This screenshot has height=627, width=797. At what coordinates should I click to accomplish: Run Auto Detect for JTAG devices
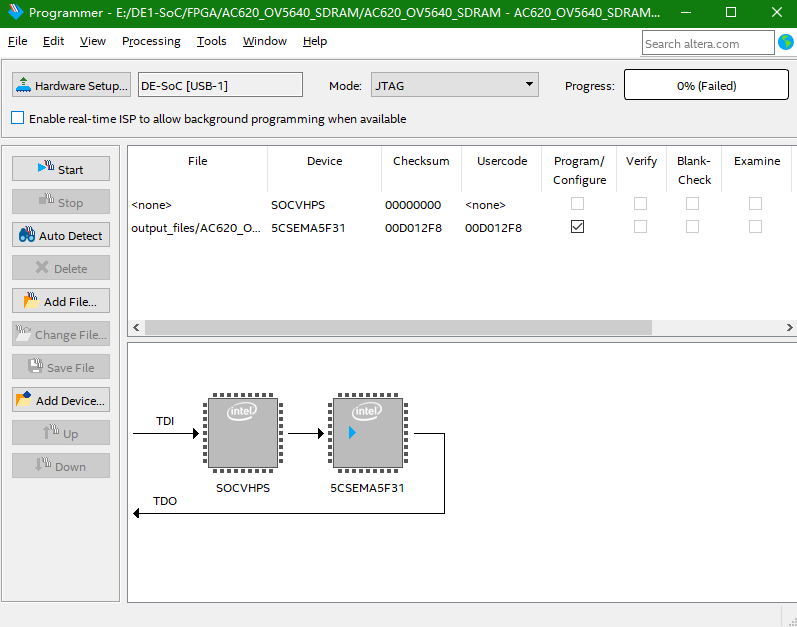click(x=61, y=235)
